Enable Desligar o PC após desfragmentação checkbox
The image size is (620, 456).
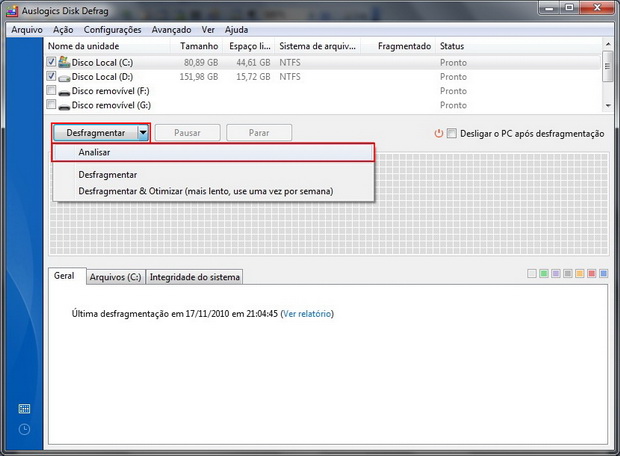(452, 133)
